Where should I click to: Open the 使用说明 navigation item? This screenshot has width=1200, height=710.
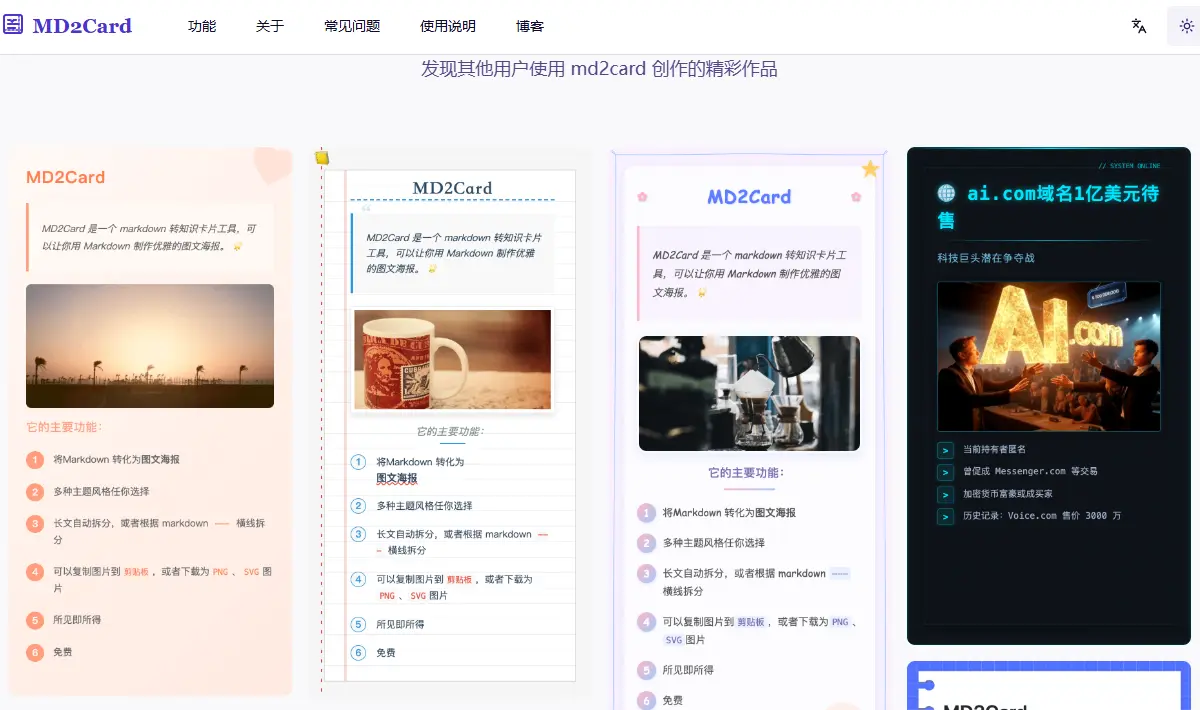(448, 26)
